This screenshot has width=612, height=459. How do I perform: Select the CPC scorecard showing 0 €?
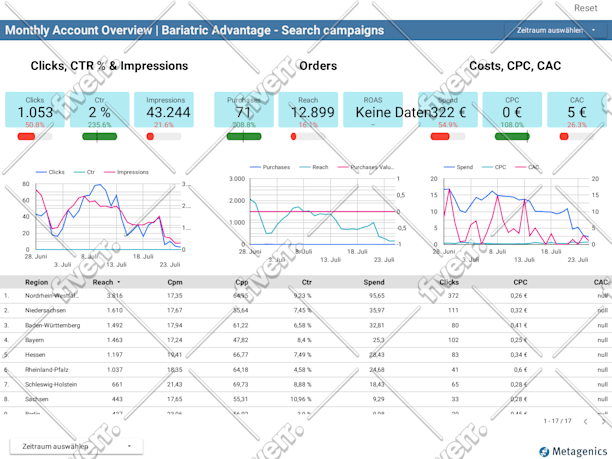(x=512, y=110)
